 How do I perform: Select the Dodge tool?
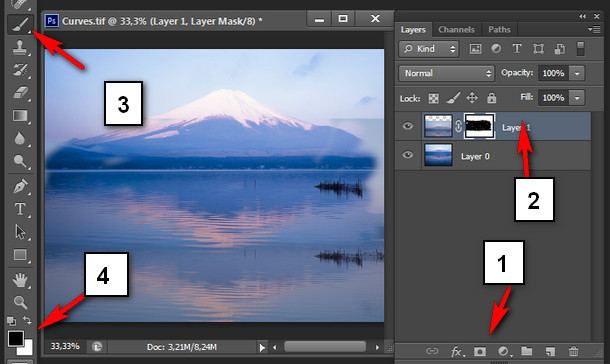point(20,161)
